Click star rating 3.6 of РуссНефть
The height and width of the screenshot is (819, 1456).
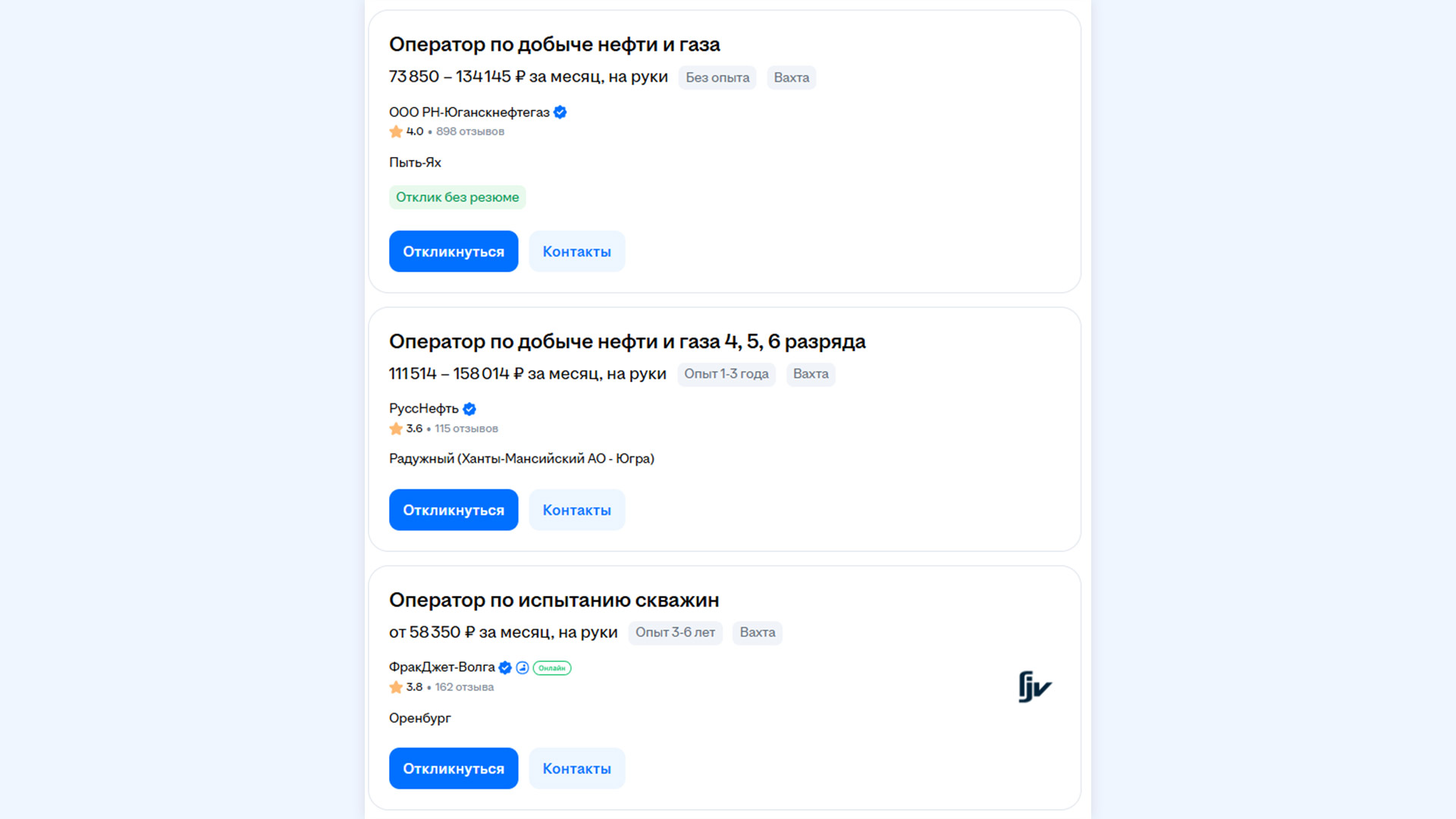406,429
